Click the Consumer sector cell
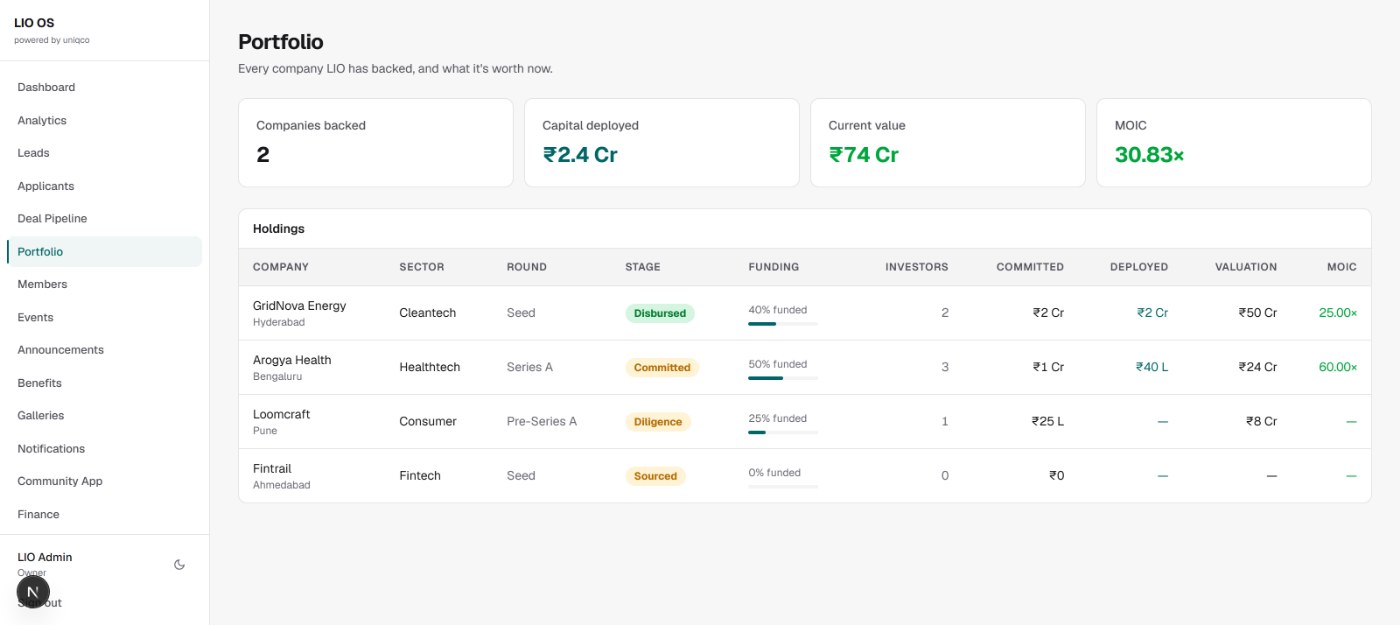Image resolution: width=1400 pixels, height=625 pixels. click(428, 421)
